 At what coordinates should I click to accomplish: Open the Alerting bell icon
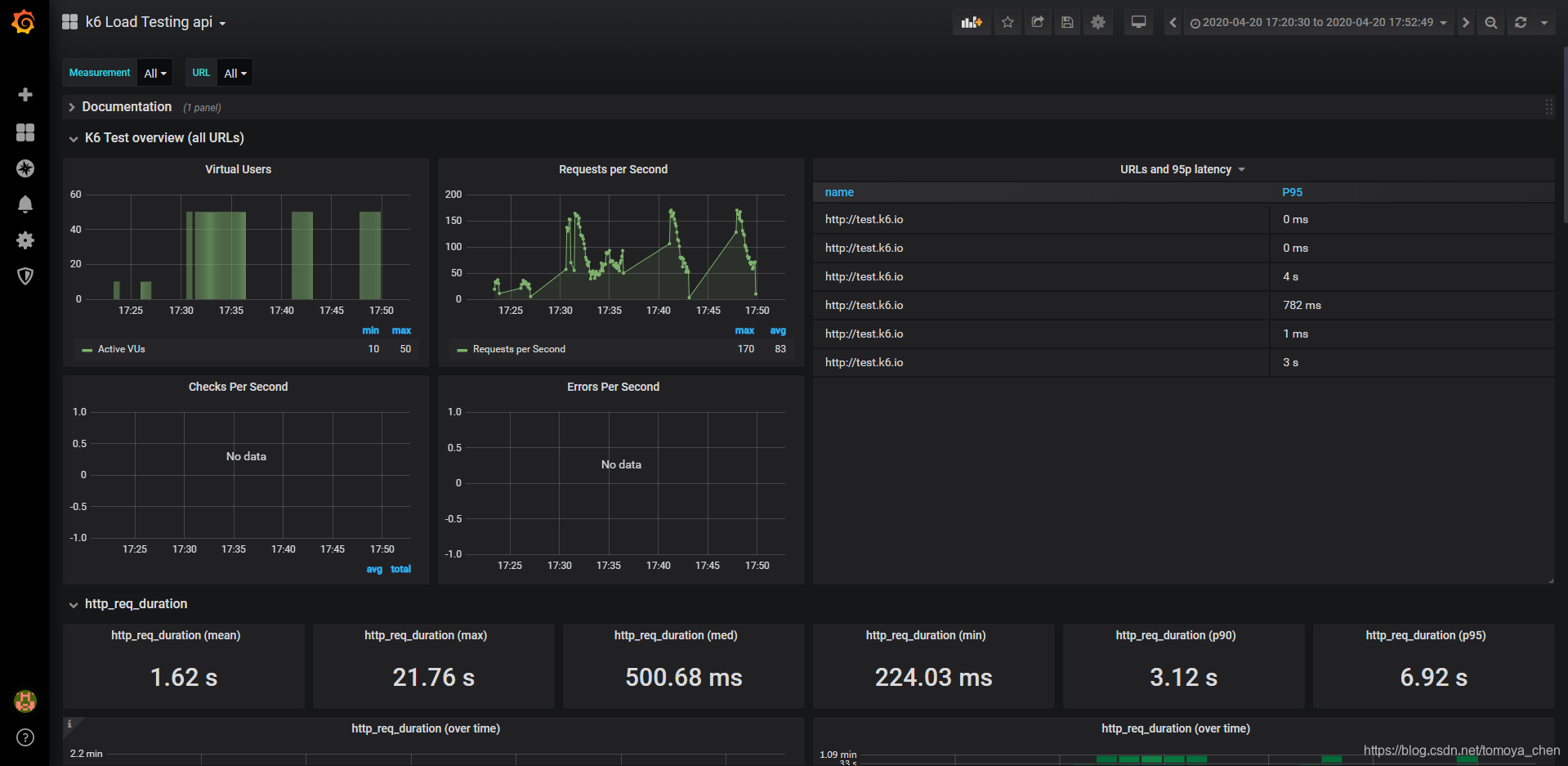(x=25, y=204)
